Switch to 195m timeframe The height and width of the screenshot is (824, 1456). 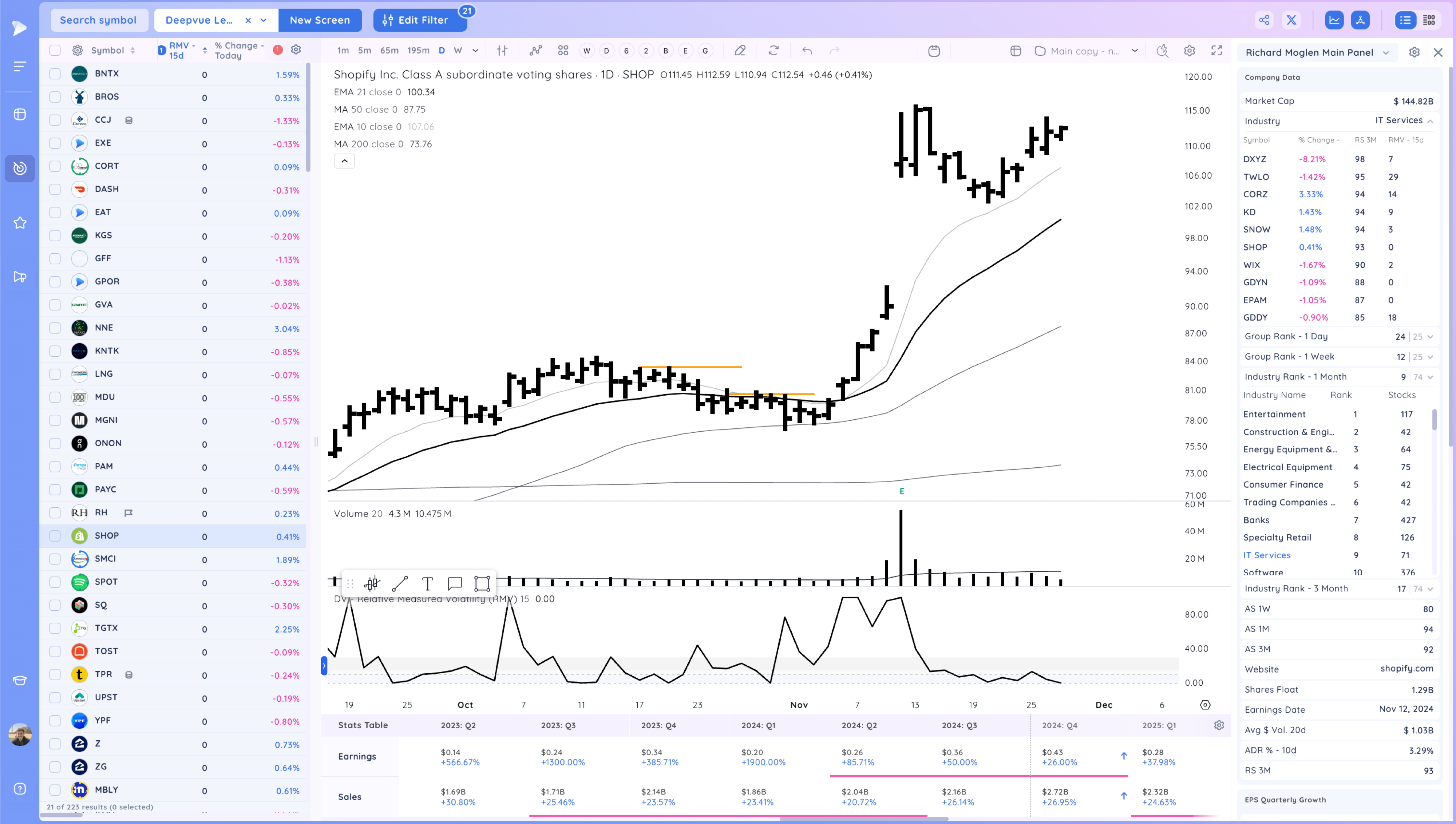click(418, 51)
